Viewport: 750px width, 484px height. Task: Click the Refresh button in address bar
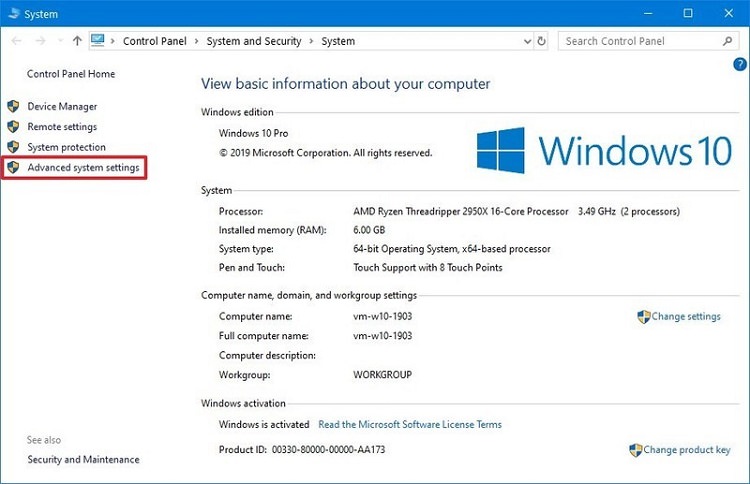click(541, 42)
